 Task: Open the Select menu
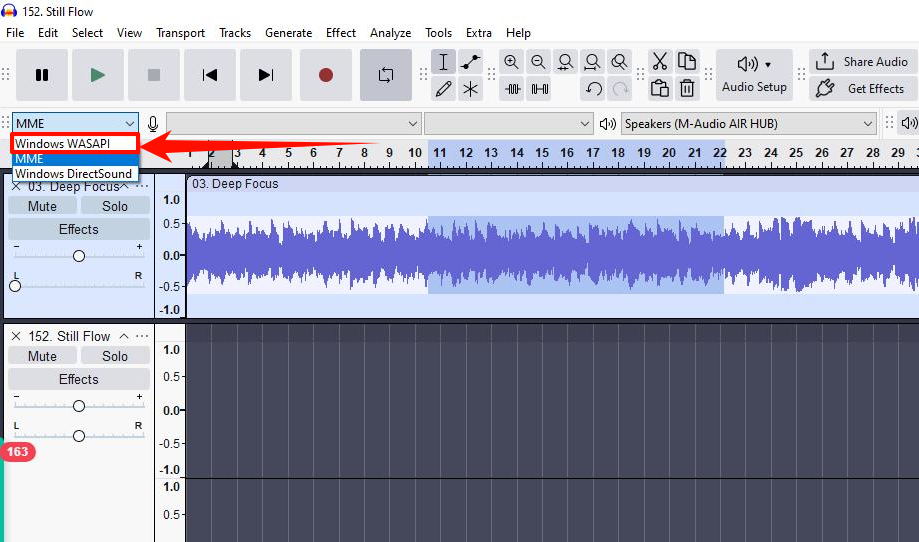[x=87, y=33]
